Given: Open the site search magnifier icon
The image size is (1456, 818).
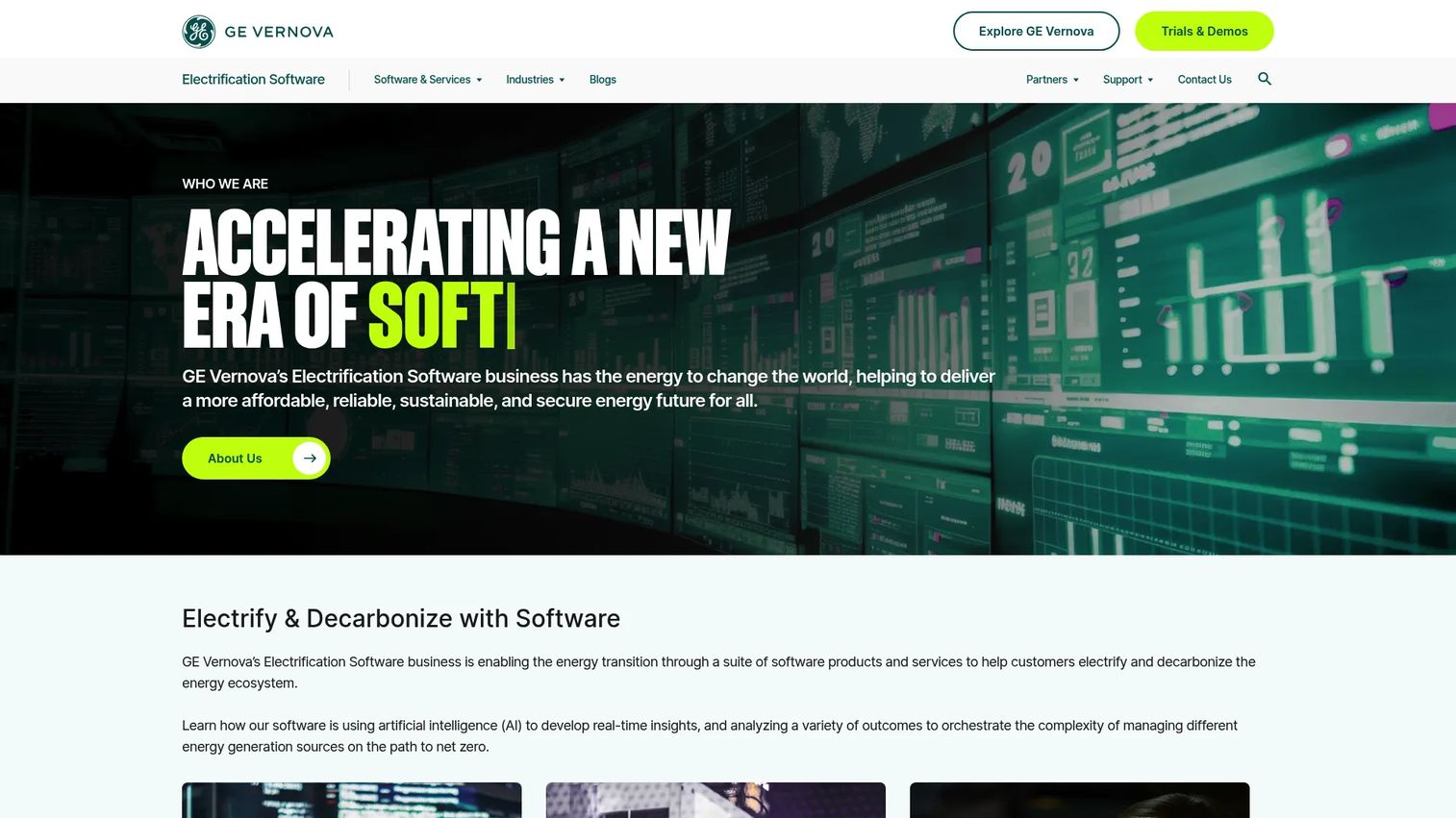Looking at the screenshot, I should pos(1265,79).
